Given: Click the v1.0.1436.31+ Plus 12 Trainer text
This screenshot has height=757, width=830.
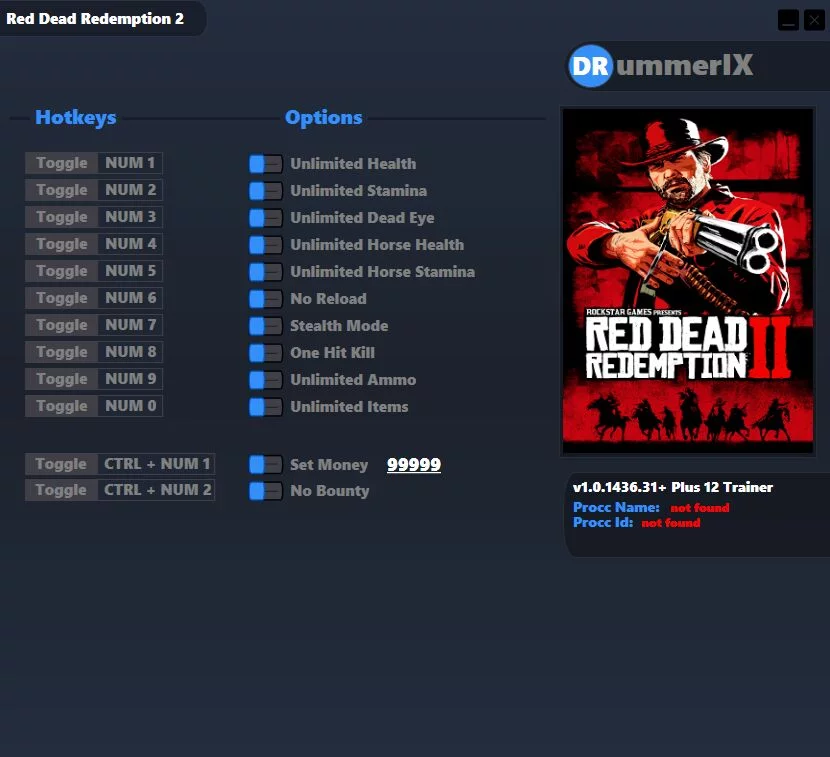Looking at the screenshot, I should click(x=673, y=487).
